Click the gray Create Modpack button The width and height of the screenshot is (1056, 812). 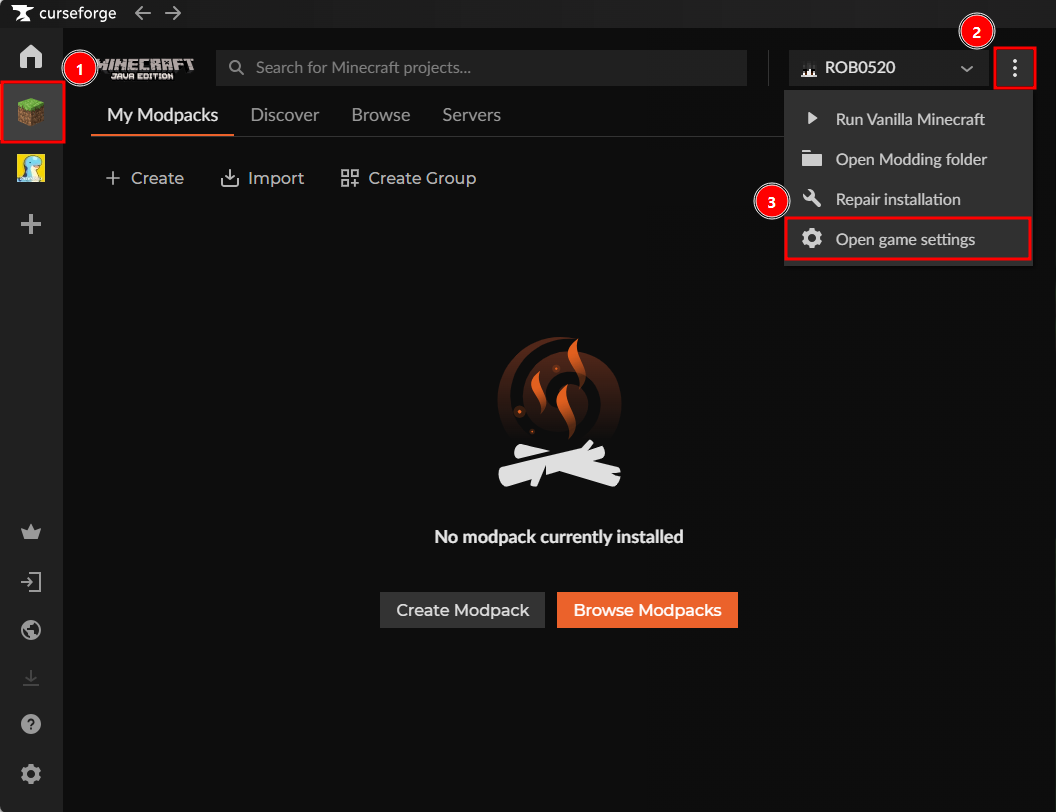463,610
